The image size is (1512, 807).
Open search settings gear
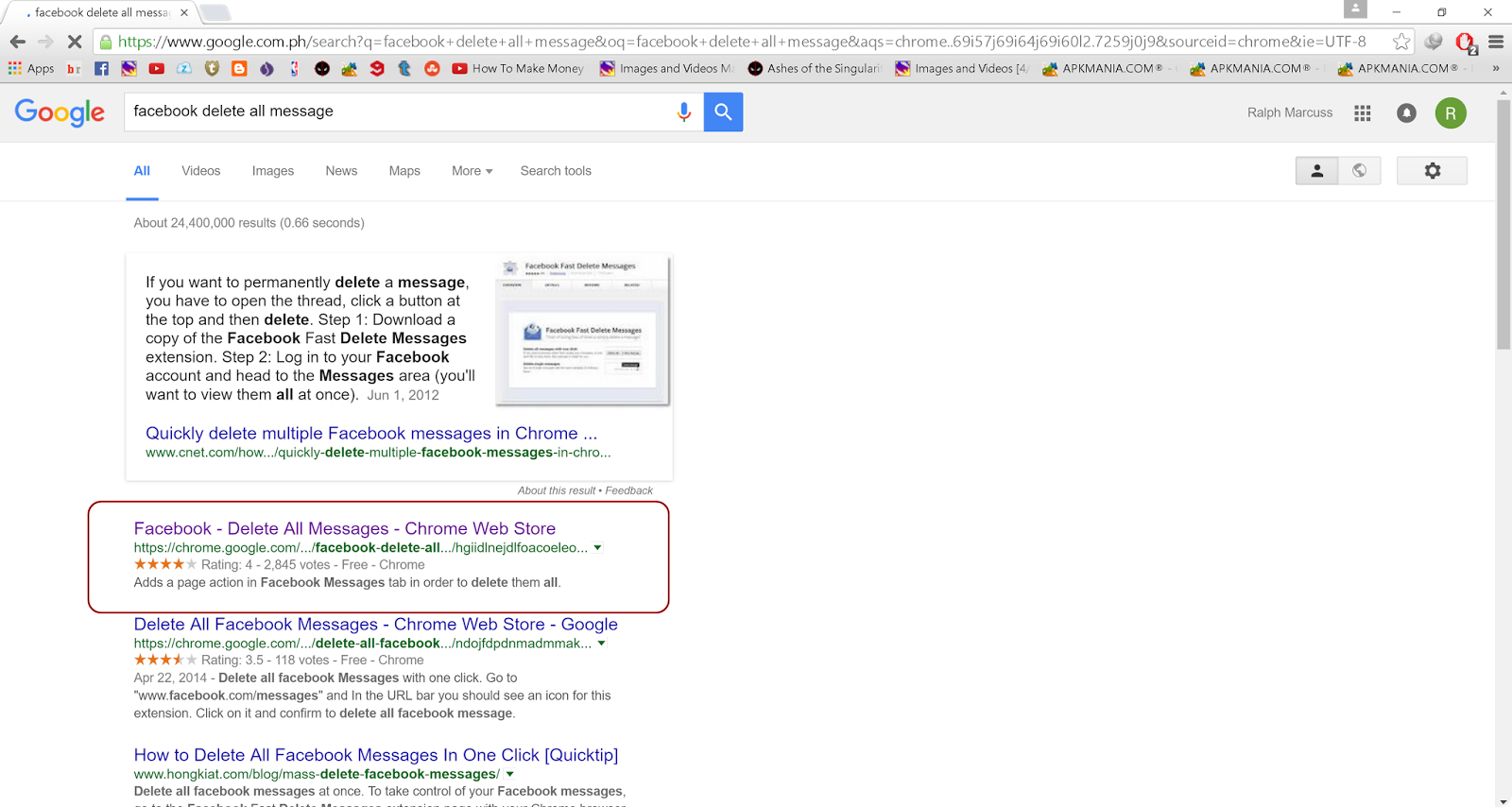[1432, 170]
